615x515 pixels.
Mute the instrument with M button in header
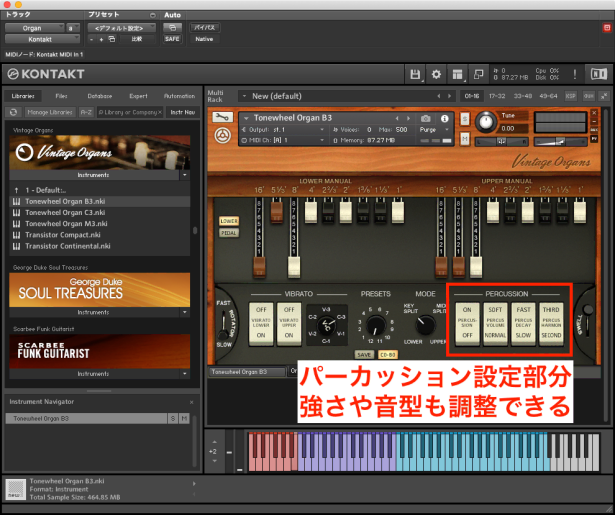(464, 138)
